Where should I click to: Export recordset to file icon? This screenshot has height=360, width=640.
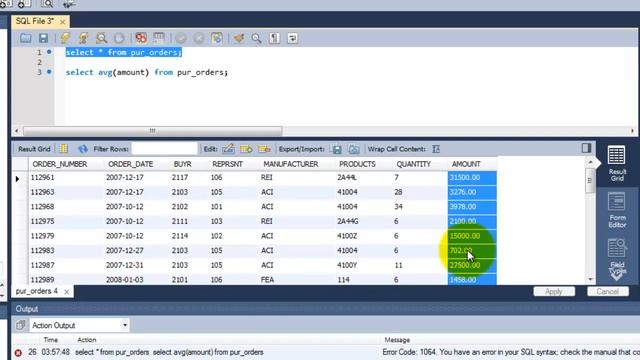click(x=337, y=149)
